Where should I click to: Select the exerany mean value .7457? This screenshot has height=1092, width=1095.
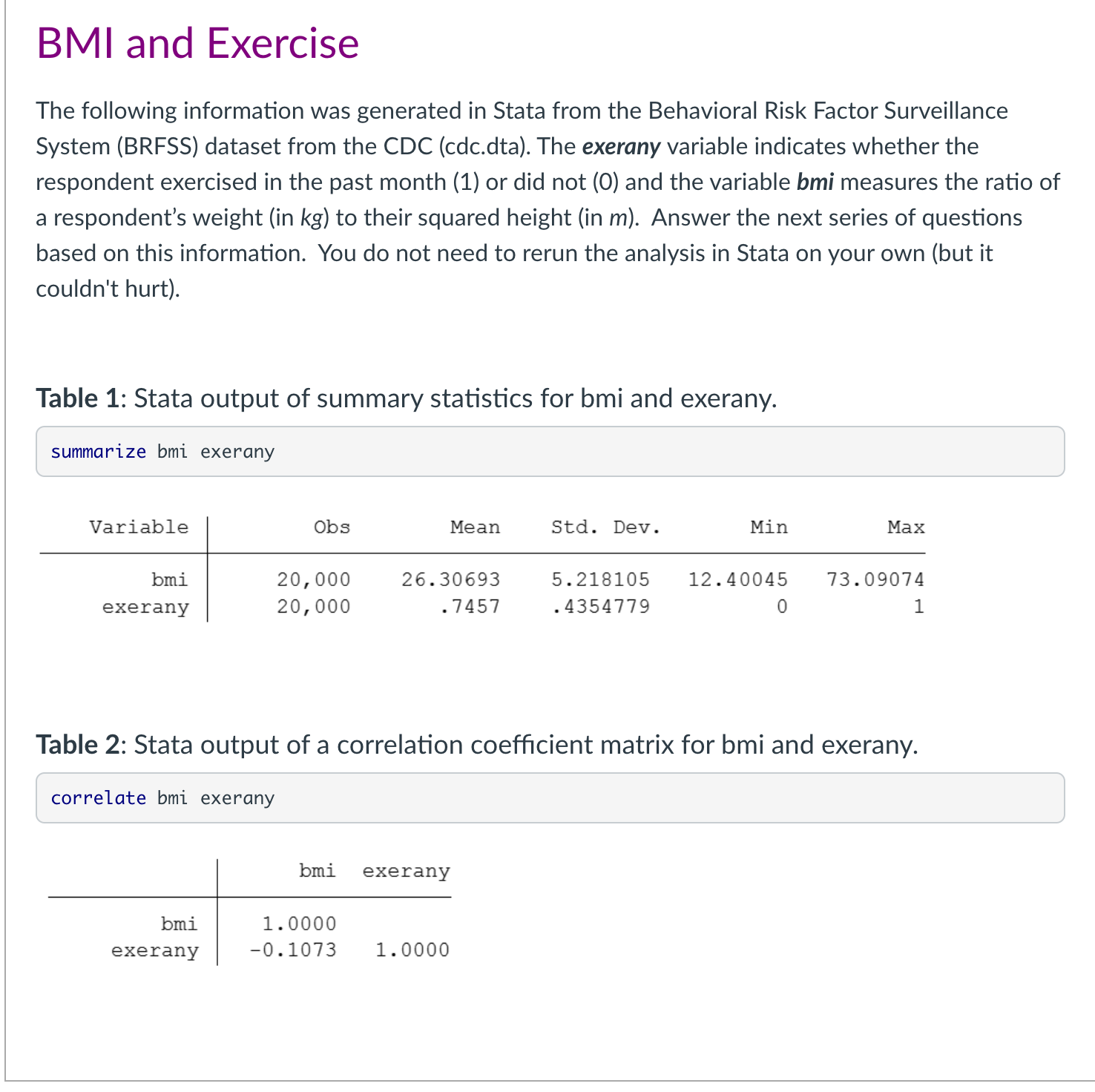pos(470,607)
